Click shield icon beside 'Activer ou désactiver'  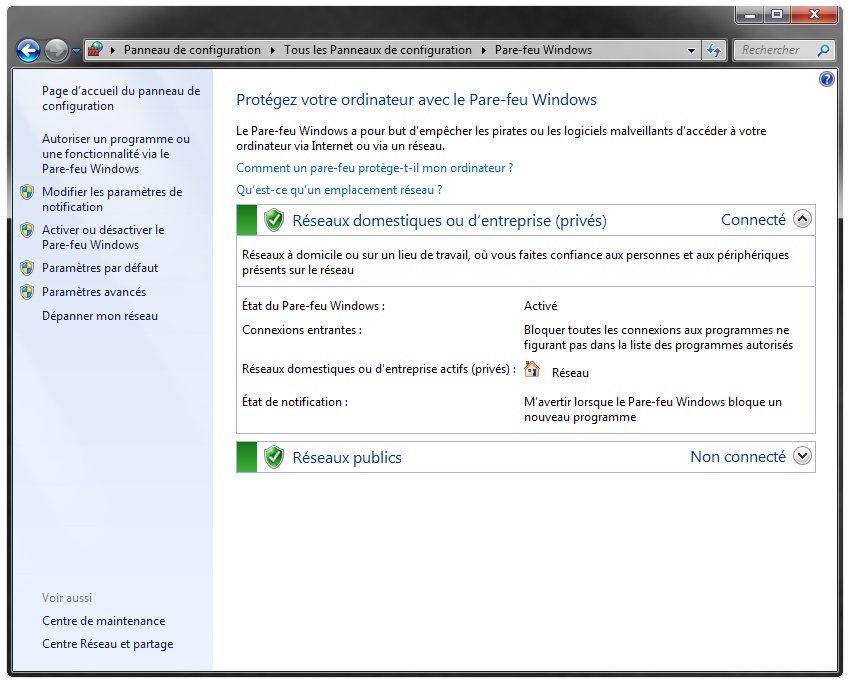27,230
